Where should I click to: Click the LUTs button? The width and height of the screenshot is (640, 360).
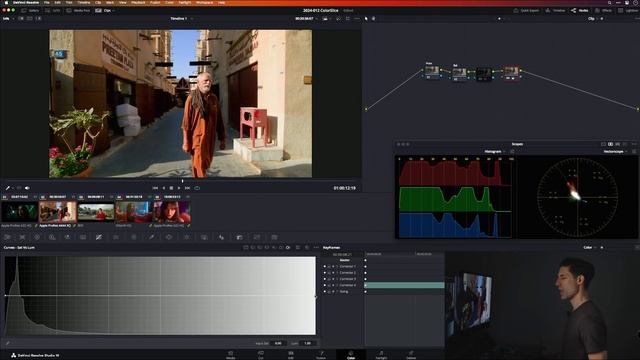click(53, 10)
